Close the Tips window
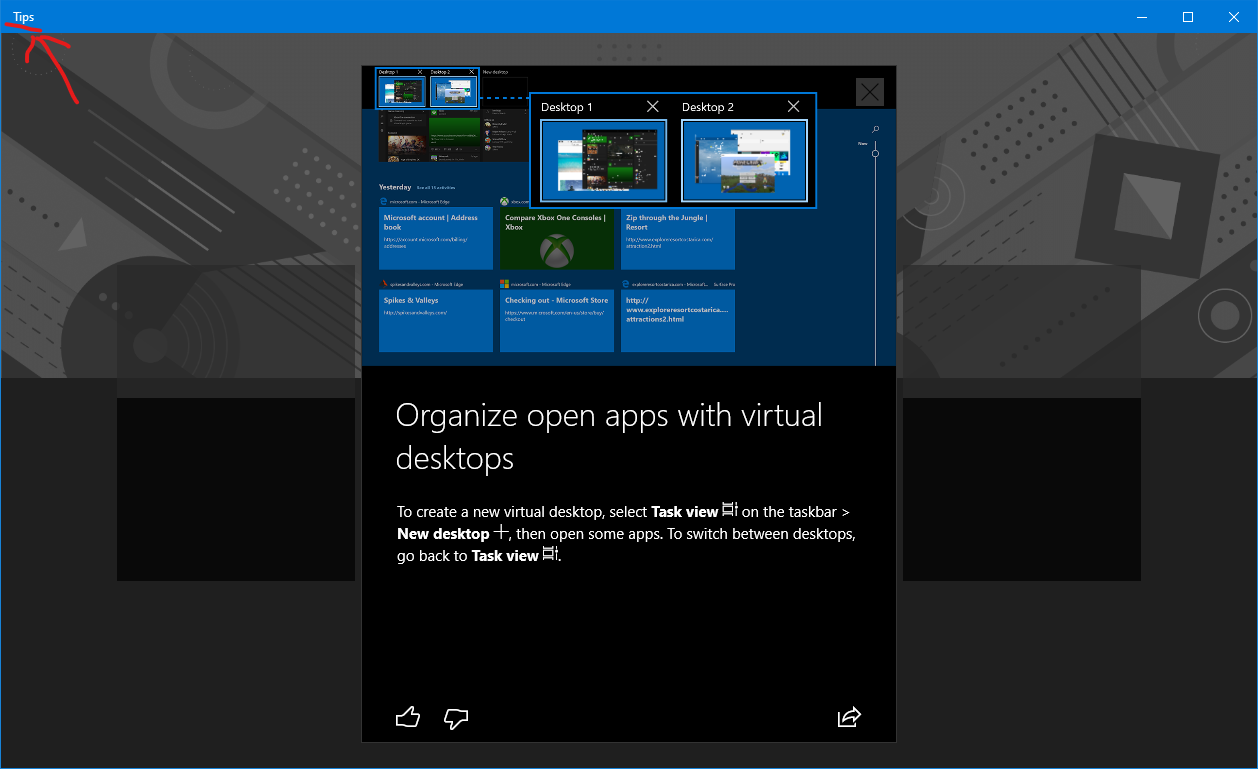The height and width of the screenshot is (769, 1258). point(1234,17)
